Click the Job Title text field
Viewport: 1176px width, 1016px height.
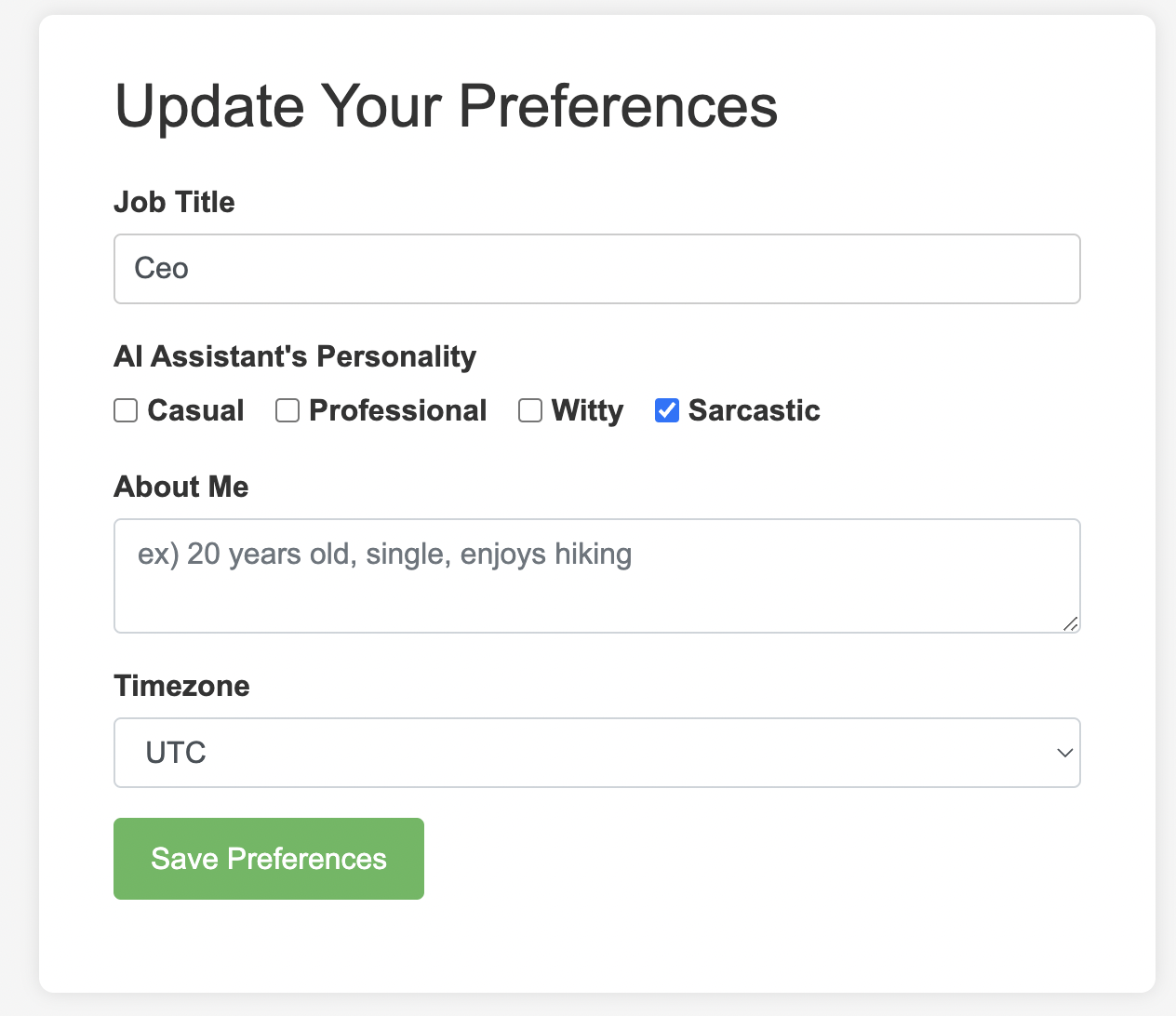point(596,269)
